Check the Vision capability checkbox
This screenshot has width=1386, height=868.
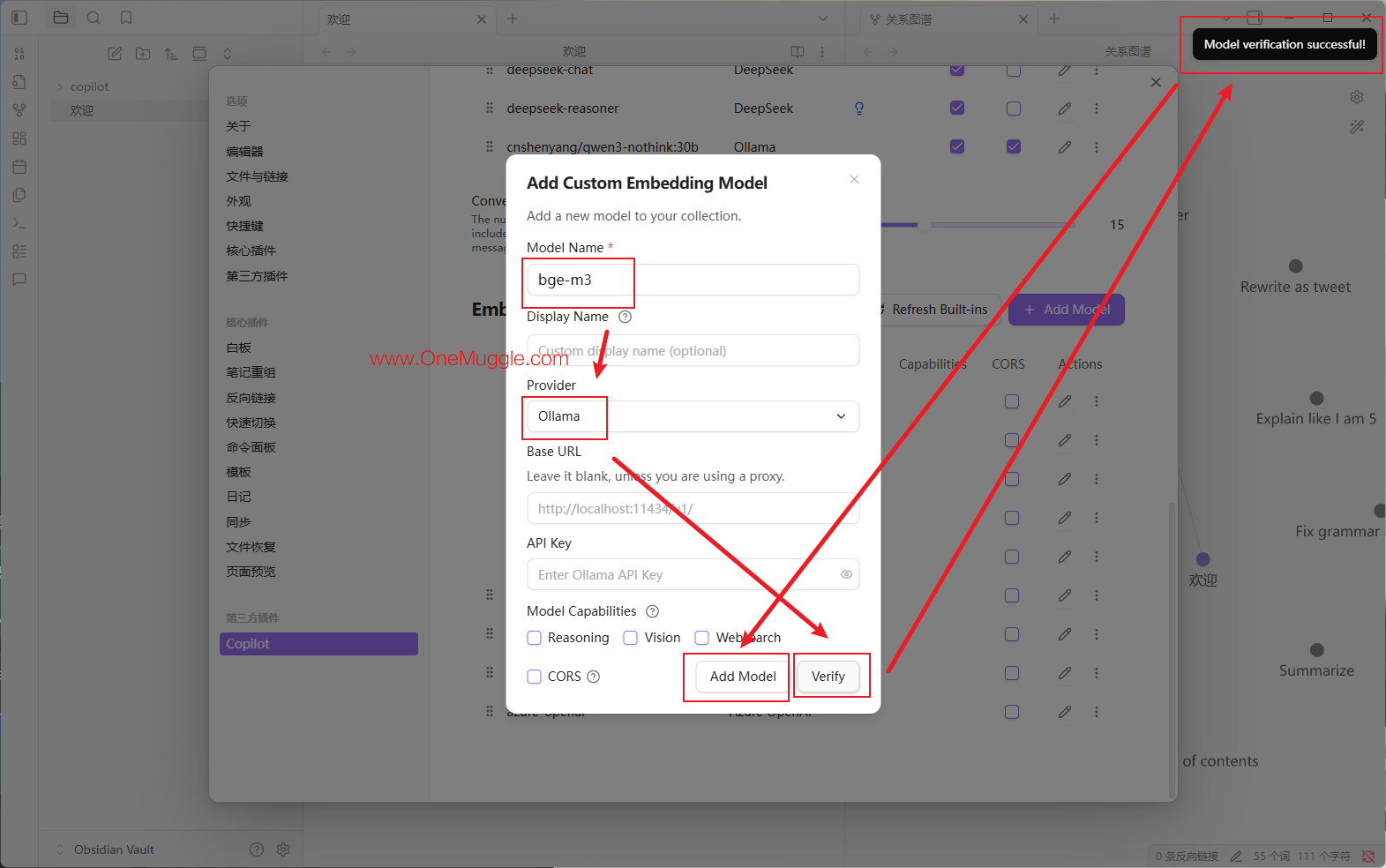[630, 638]
